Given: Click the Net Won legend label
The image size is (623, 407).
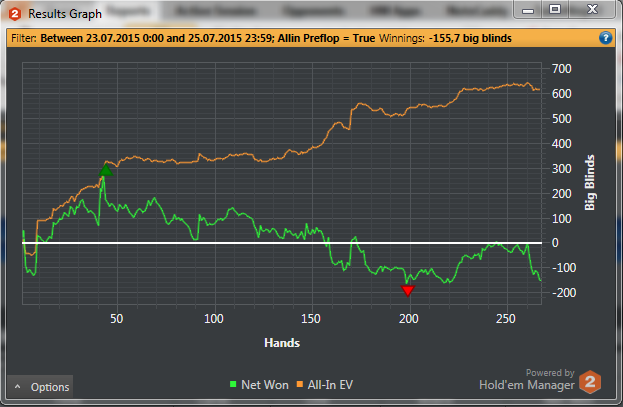Looking at the screenshot, I should [x=265, y=385].
